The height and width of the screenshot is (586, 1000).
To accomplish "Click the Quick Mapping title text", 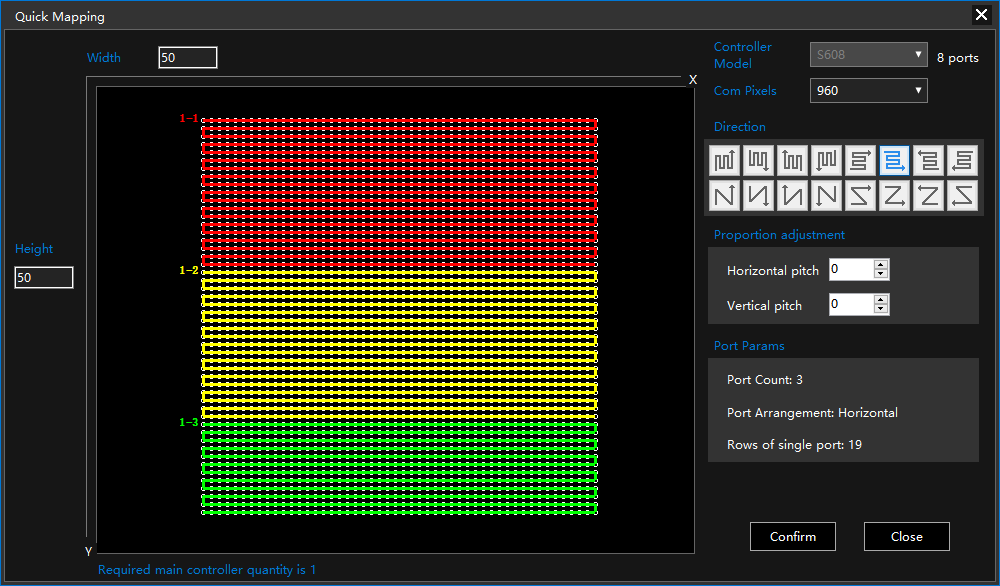I will (60, 17).
